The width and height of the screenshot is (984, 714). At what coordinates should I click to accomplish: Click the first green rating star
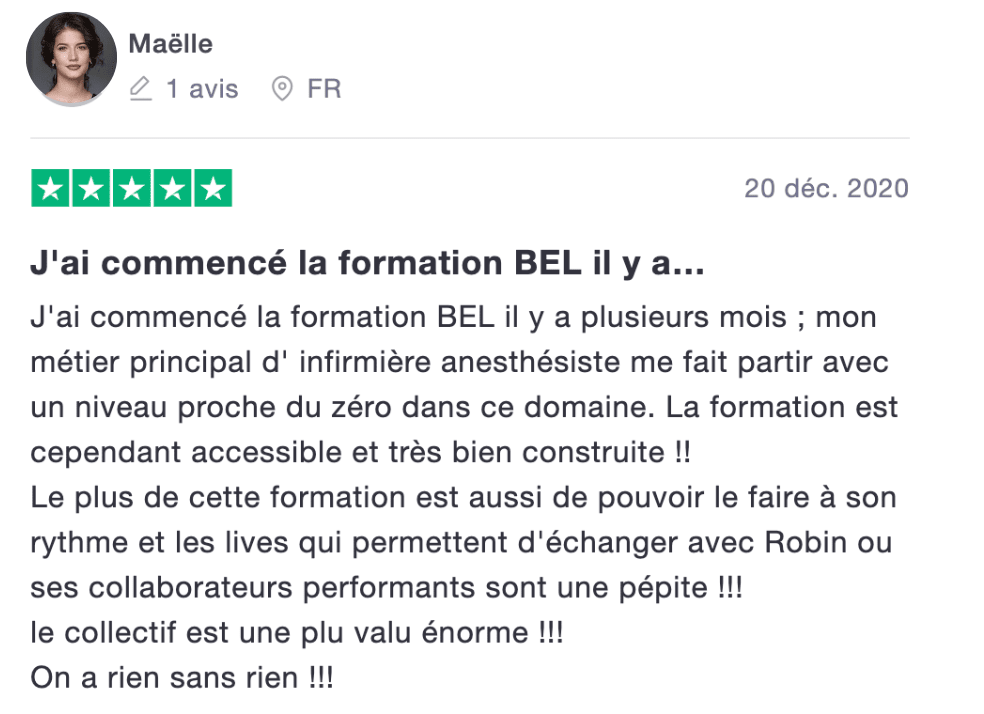51,189
